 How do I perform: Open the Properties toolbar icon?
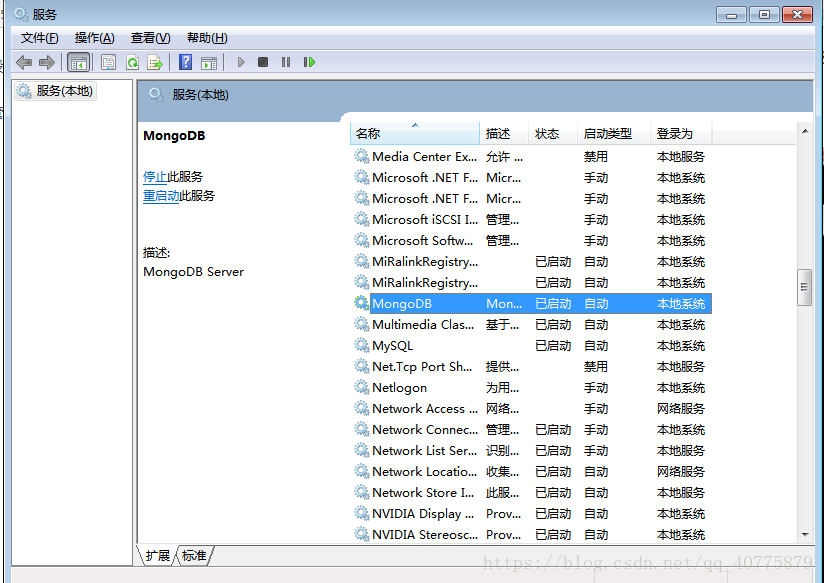[109, 63]
